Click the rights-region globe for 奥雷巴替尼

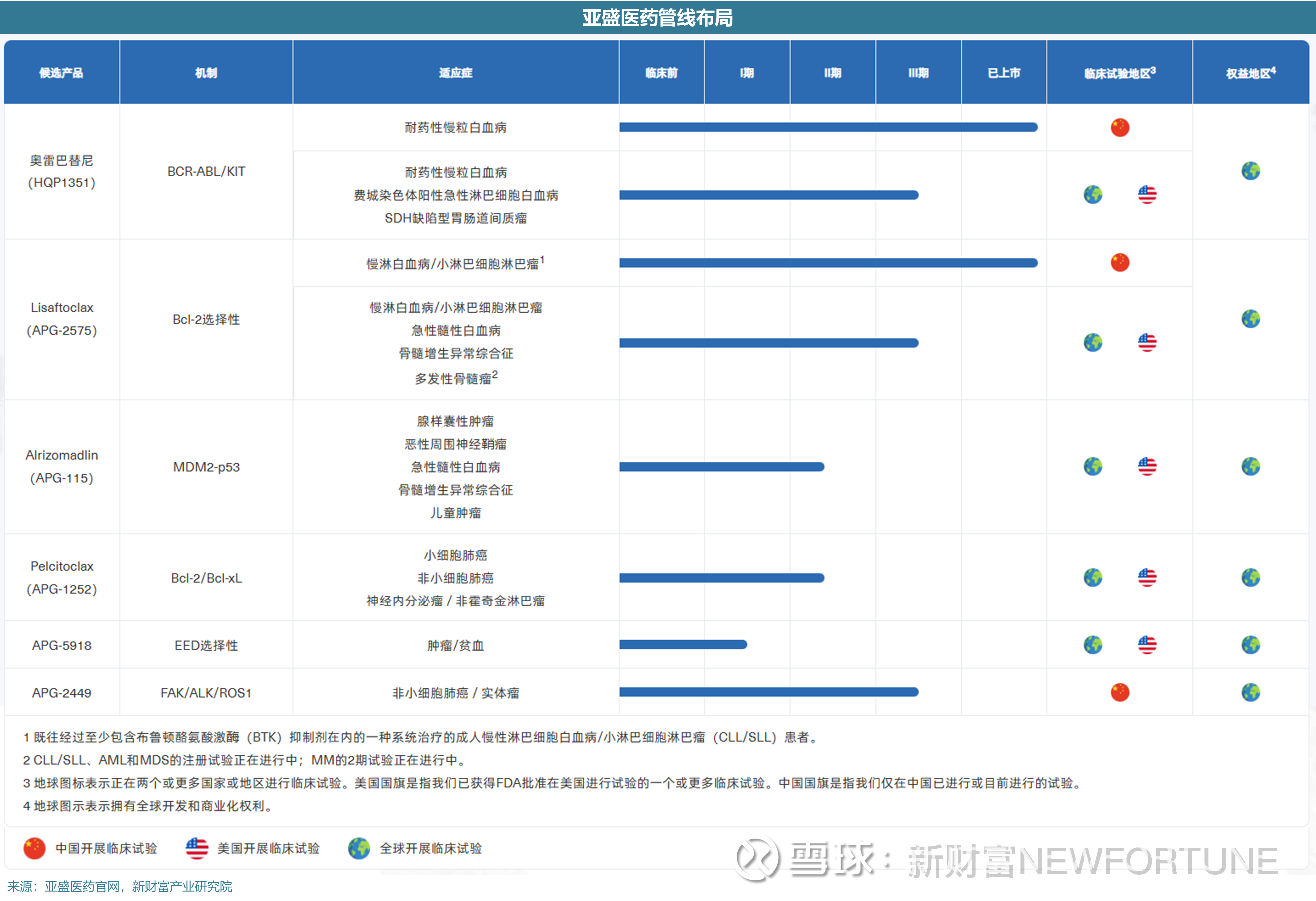[x=1250, y=170]
